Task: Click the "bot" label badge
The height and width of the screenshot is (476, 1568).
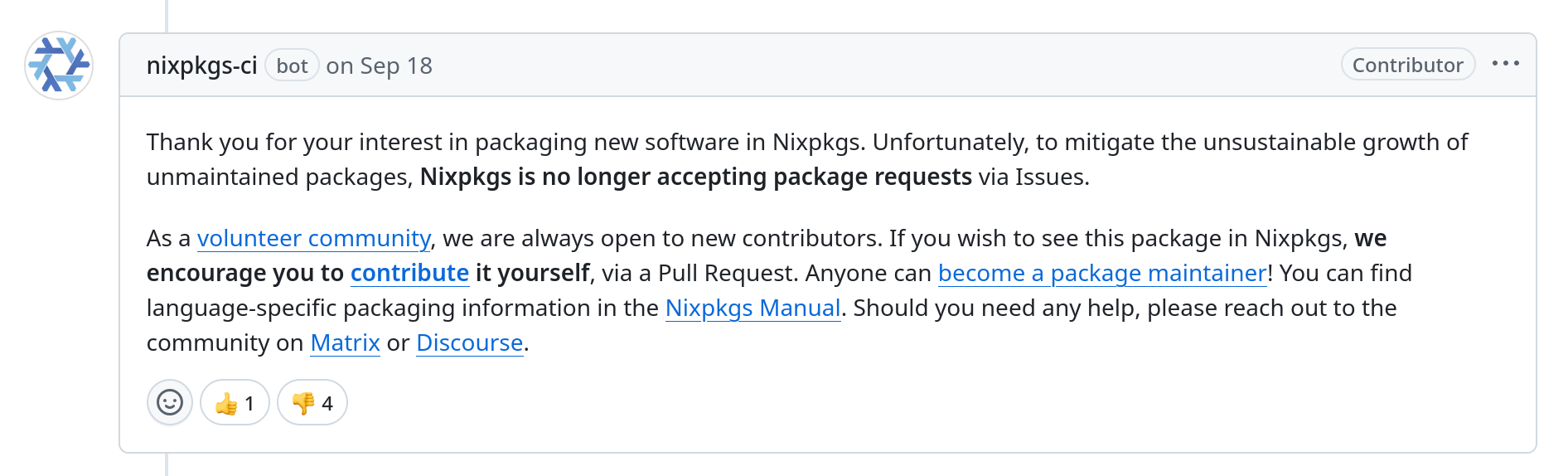Action: [x=292, y=66]
